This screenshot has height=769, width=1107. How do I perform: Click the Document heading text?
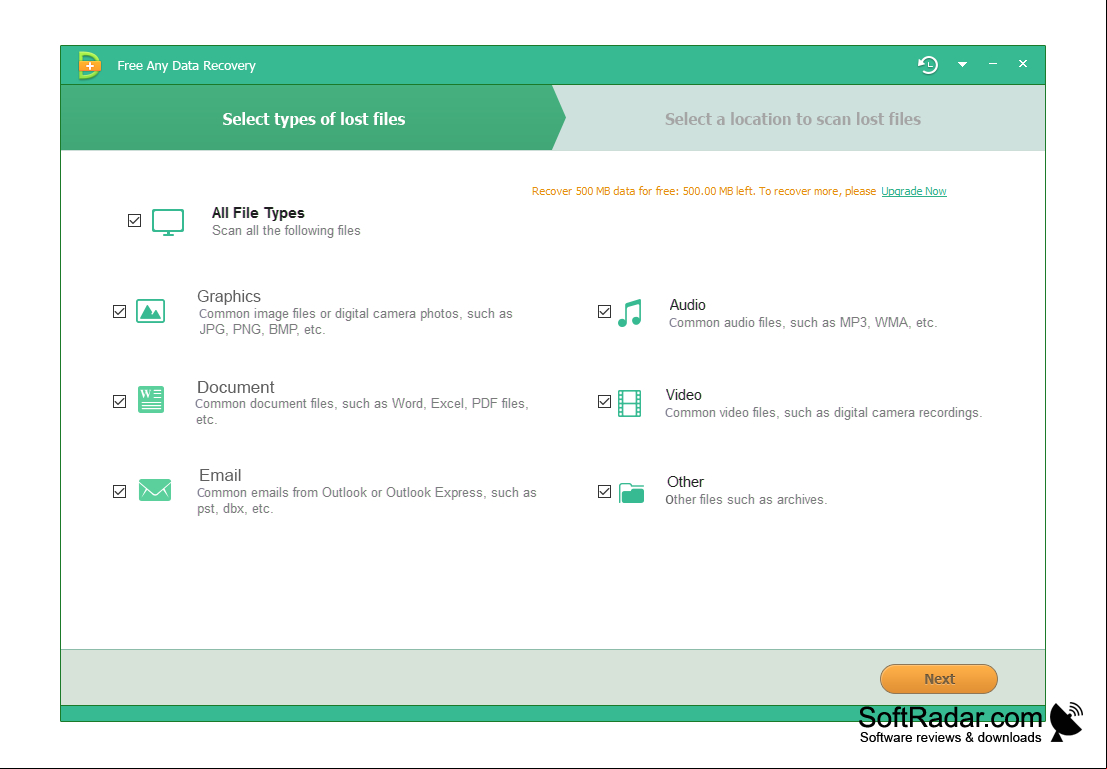point(236,387)
